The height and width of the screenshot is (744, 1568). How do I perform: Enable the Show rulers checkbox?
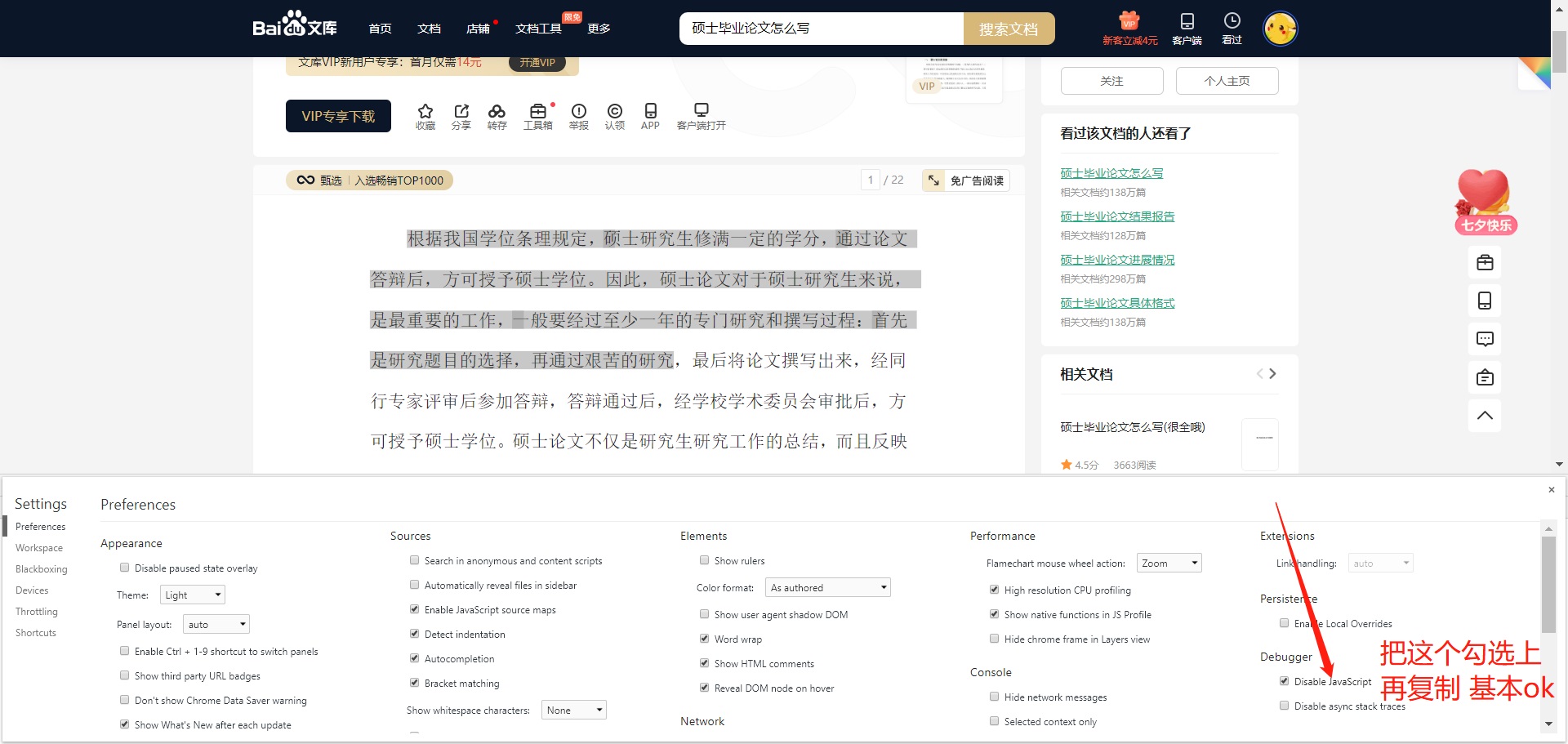(704, 560)
